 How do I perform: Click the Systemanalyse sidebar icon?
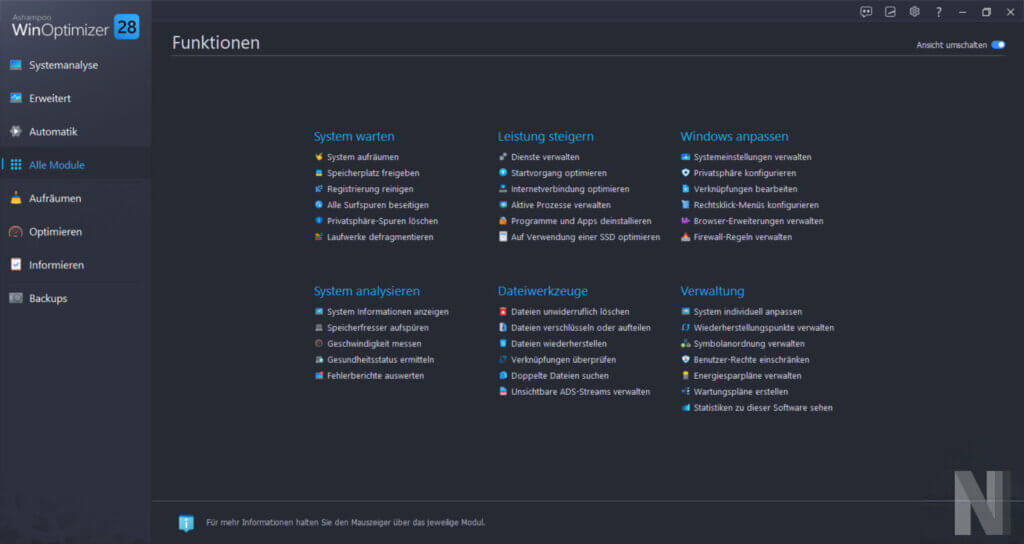(x=15, y=65)
